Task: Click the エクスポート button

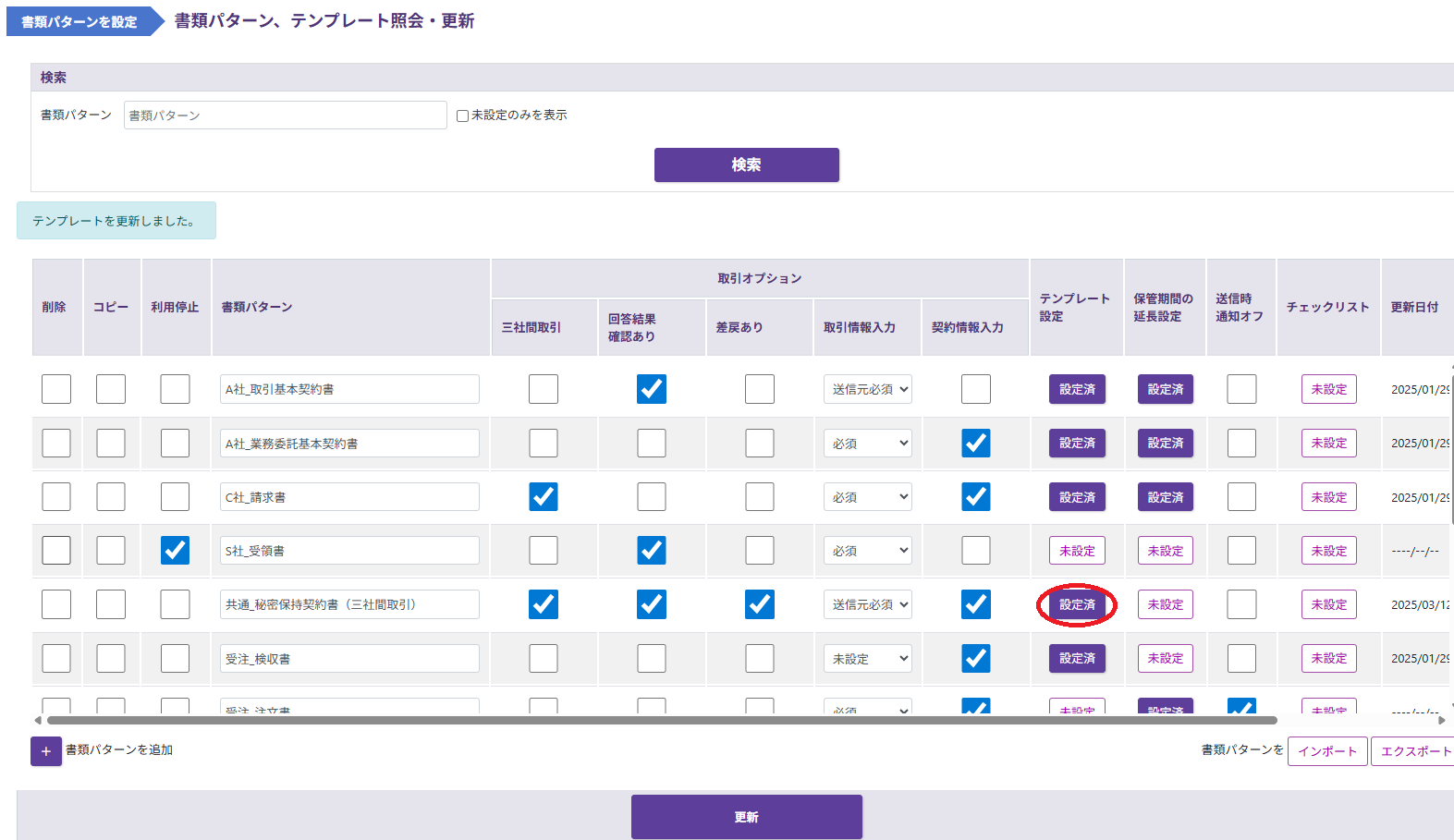Action: coord(1414,751)
